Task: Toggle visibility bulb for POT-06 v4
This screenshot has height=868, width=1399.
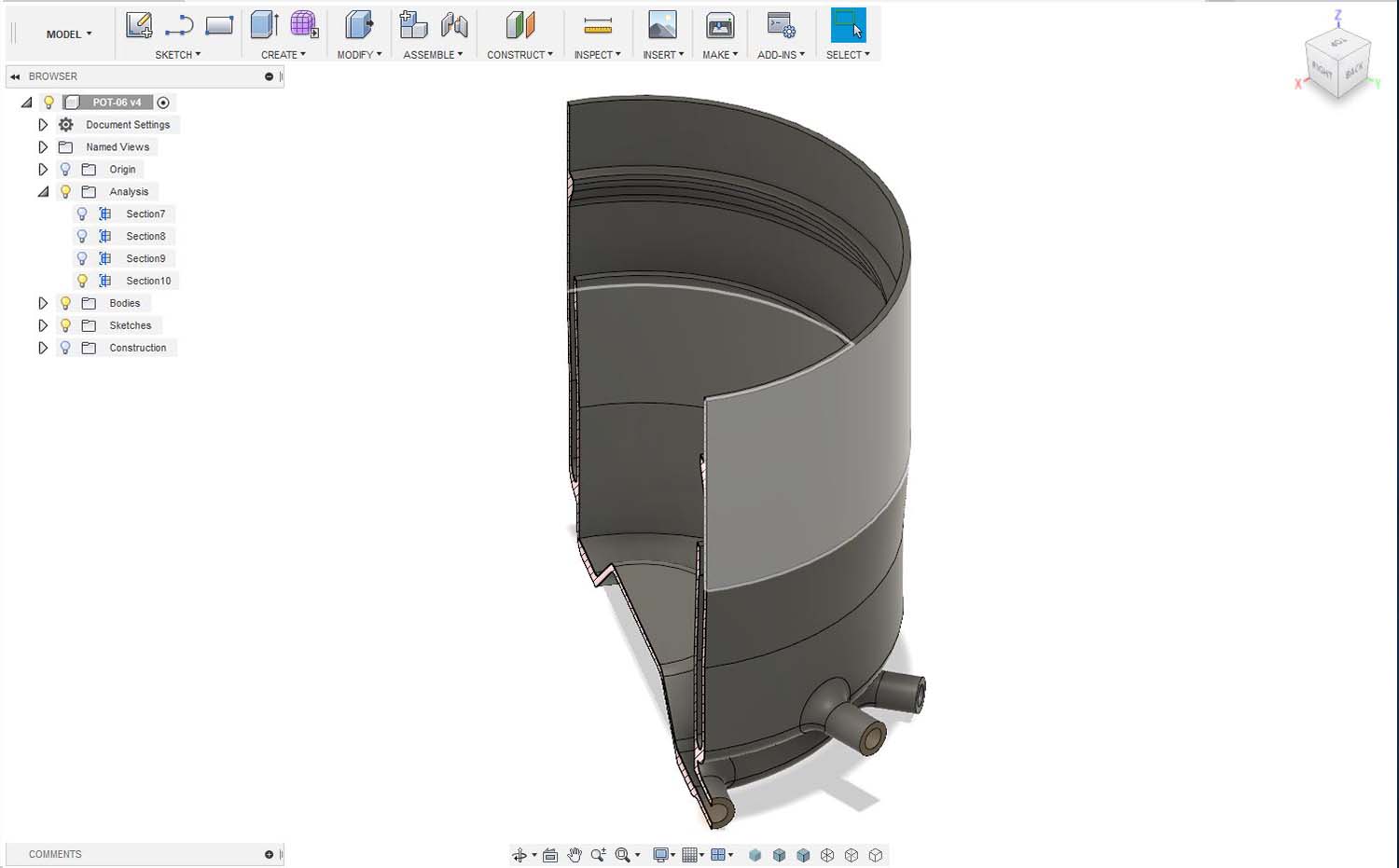Action: click(x=49, y=103)
